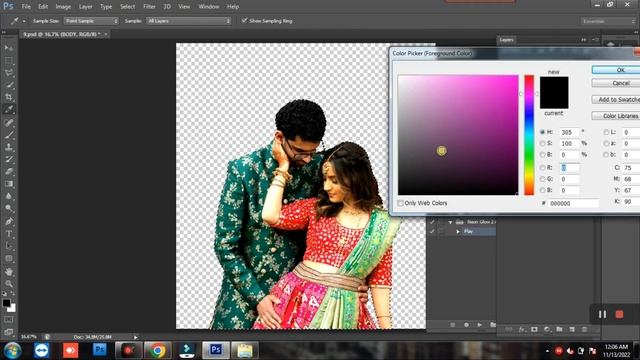Enable Only Web Colors checkbox
This screenshot has height=360, width=640.
coord(400,203)
